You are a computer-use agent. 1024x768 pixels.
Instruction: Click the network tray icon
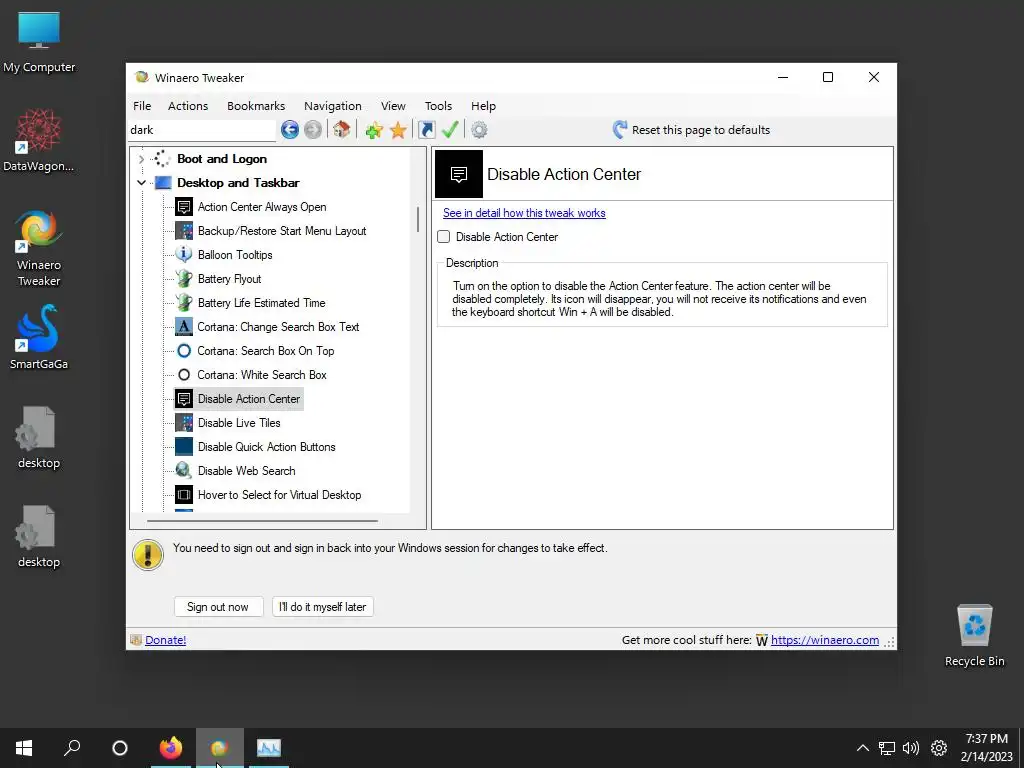tap(886, 748)
